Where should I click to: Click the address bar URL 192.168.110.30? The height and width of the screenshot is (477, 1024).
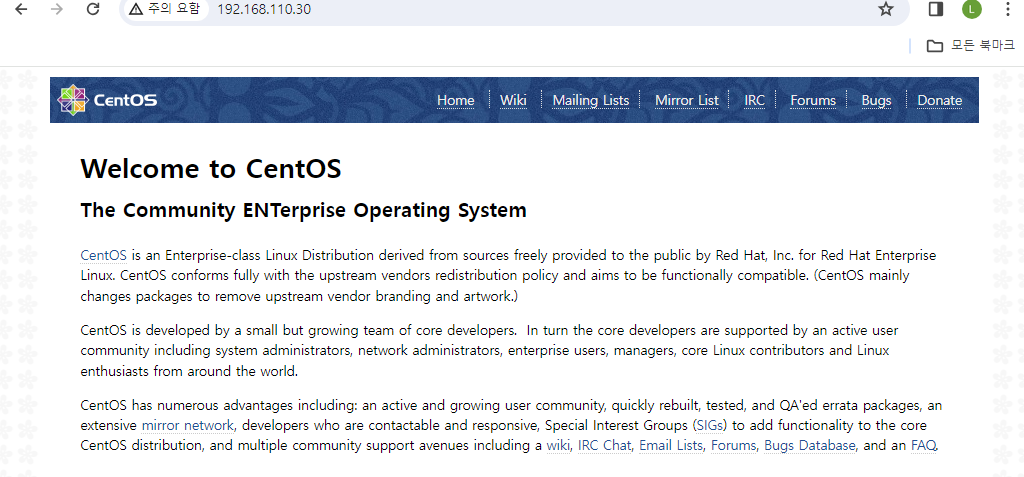pos(264,9)
